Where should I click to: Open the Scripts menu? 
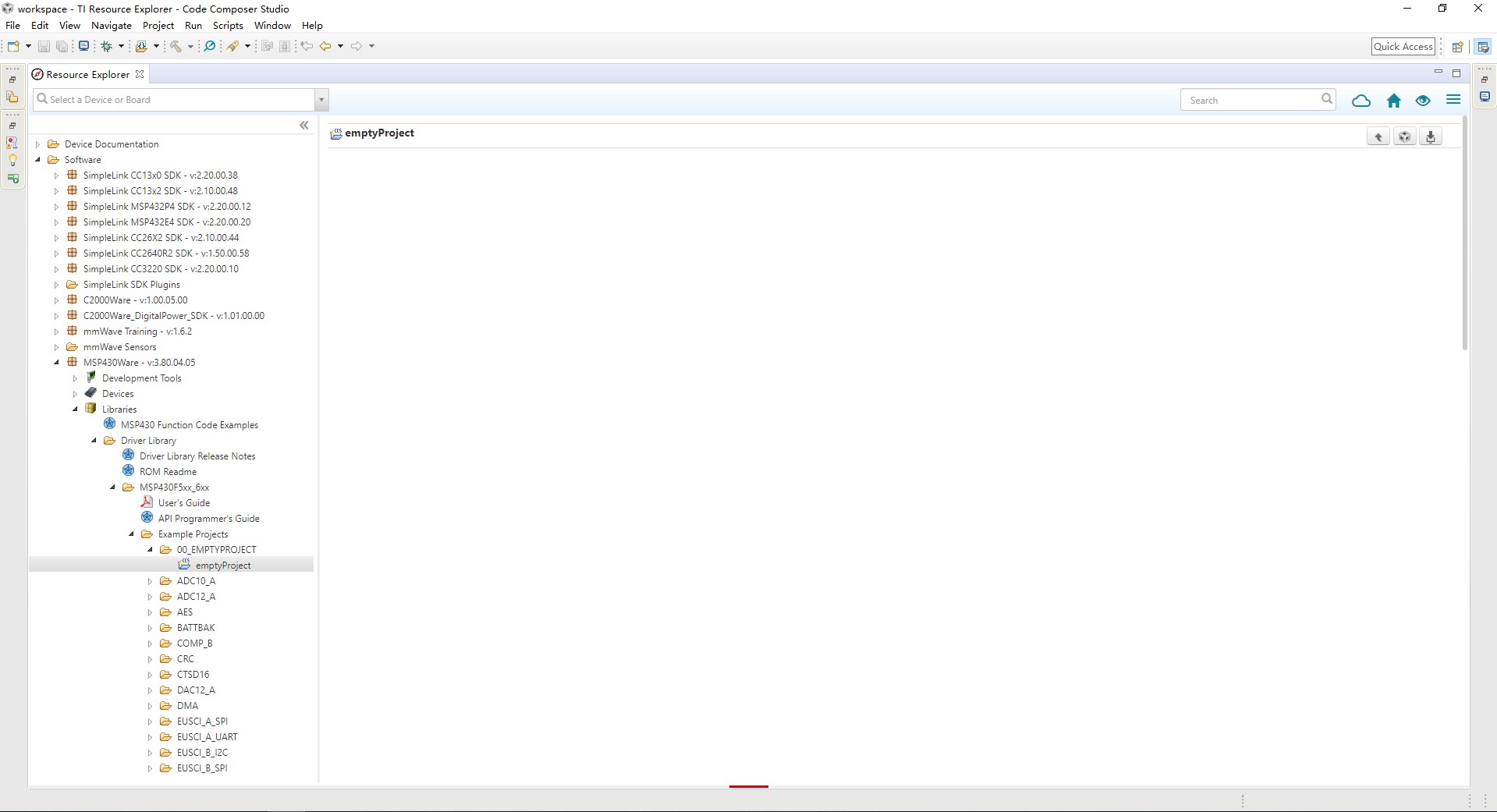pos(228,26)
